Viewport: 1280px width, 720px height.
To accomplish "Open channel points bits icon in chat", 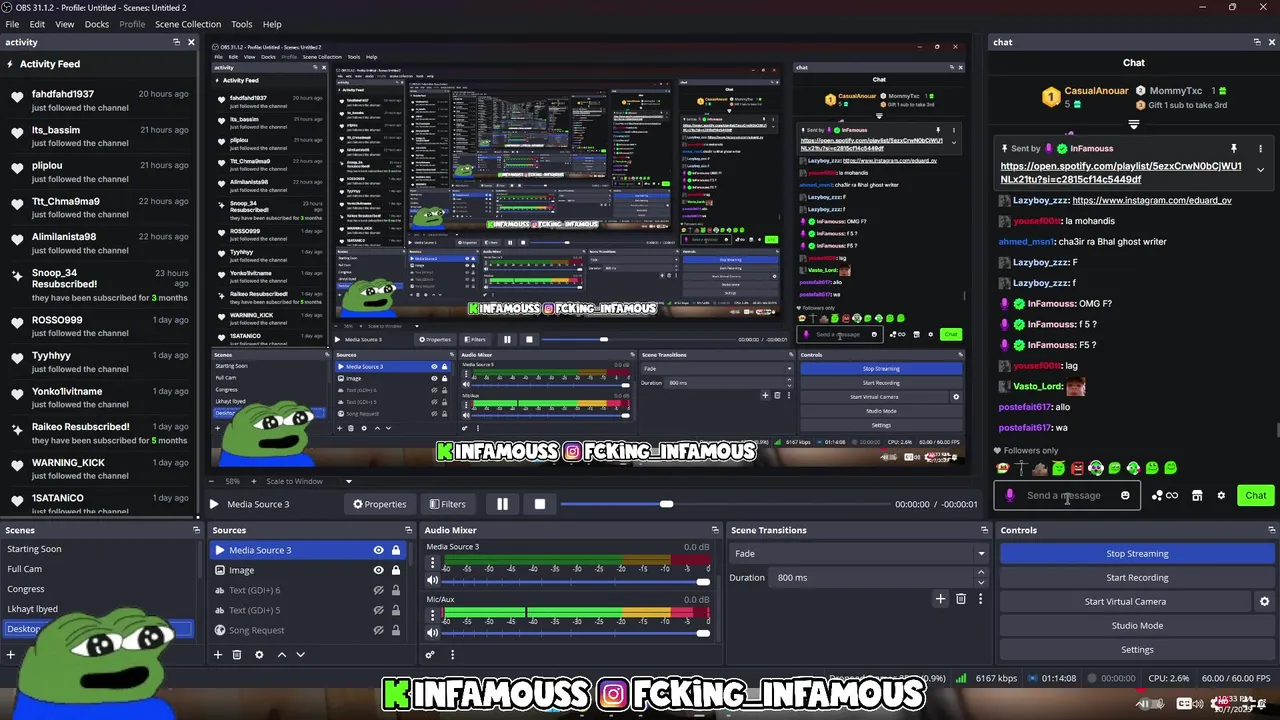I will click(1165, 495).
